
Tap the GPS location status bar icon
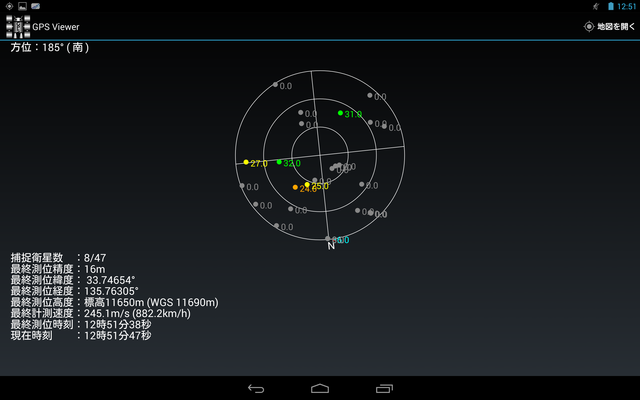pos(9,6)
